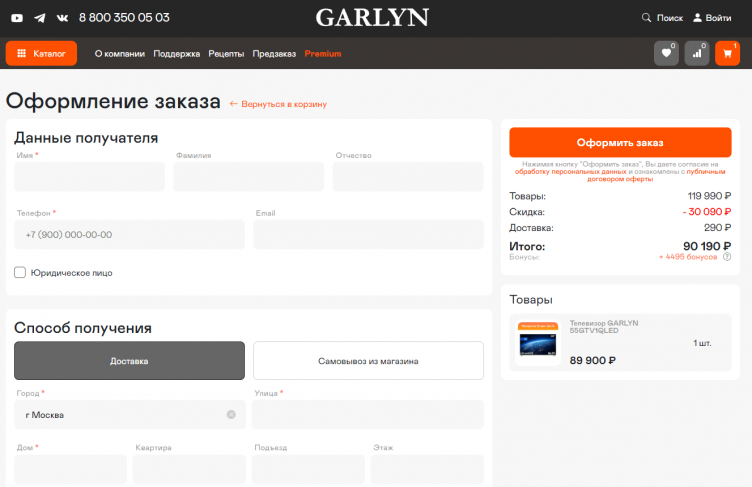Screen dimensions: 752x487
Task: Click Войти to sign in
Action: (718, 18)
